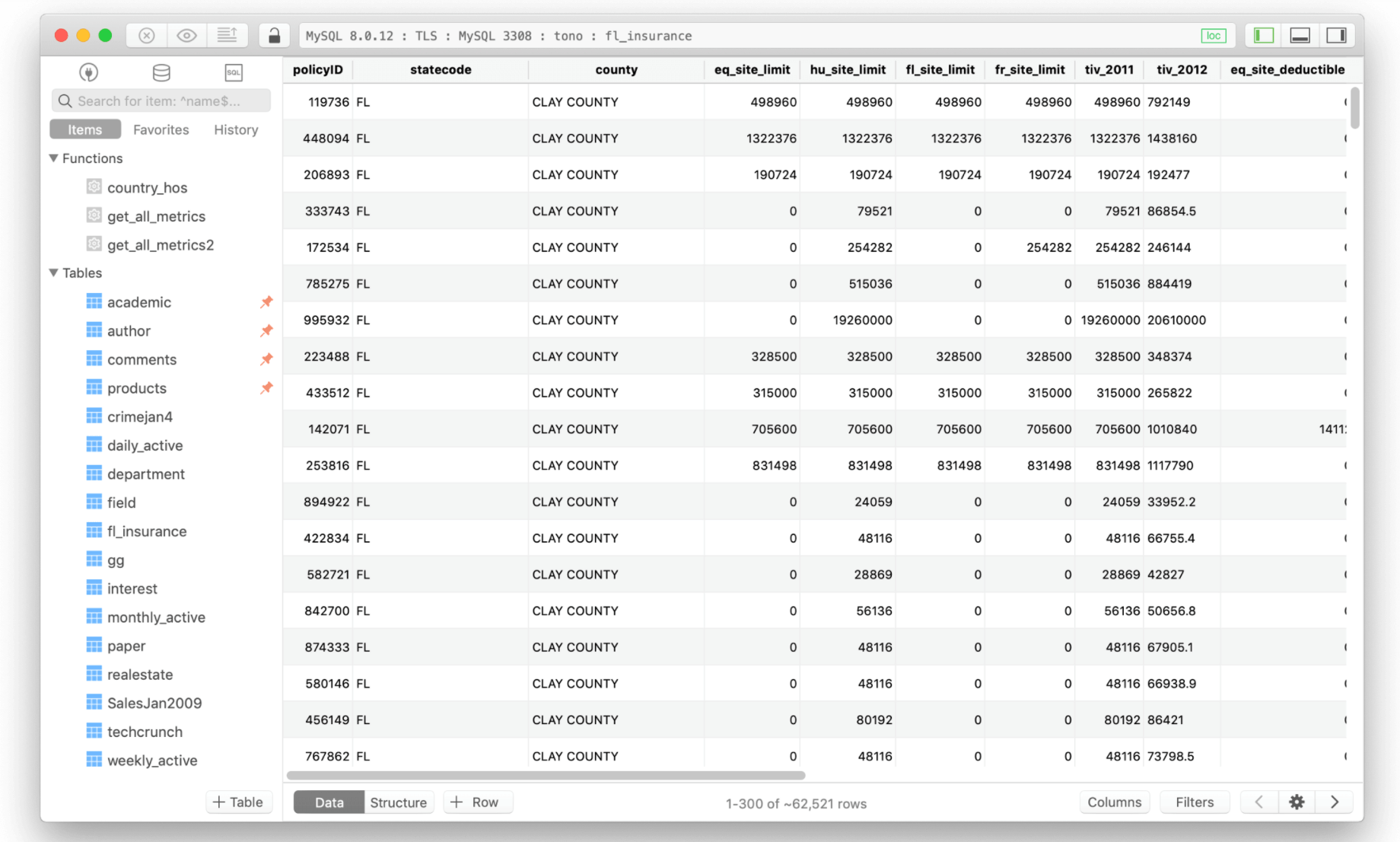Open the History tab in the sidebar
Image resolution: width=1400 pixels, height=842 pixels.
click(x=235, y=129)
